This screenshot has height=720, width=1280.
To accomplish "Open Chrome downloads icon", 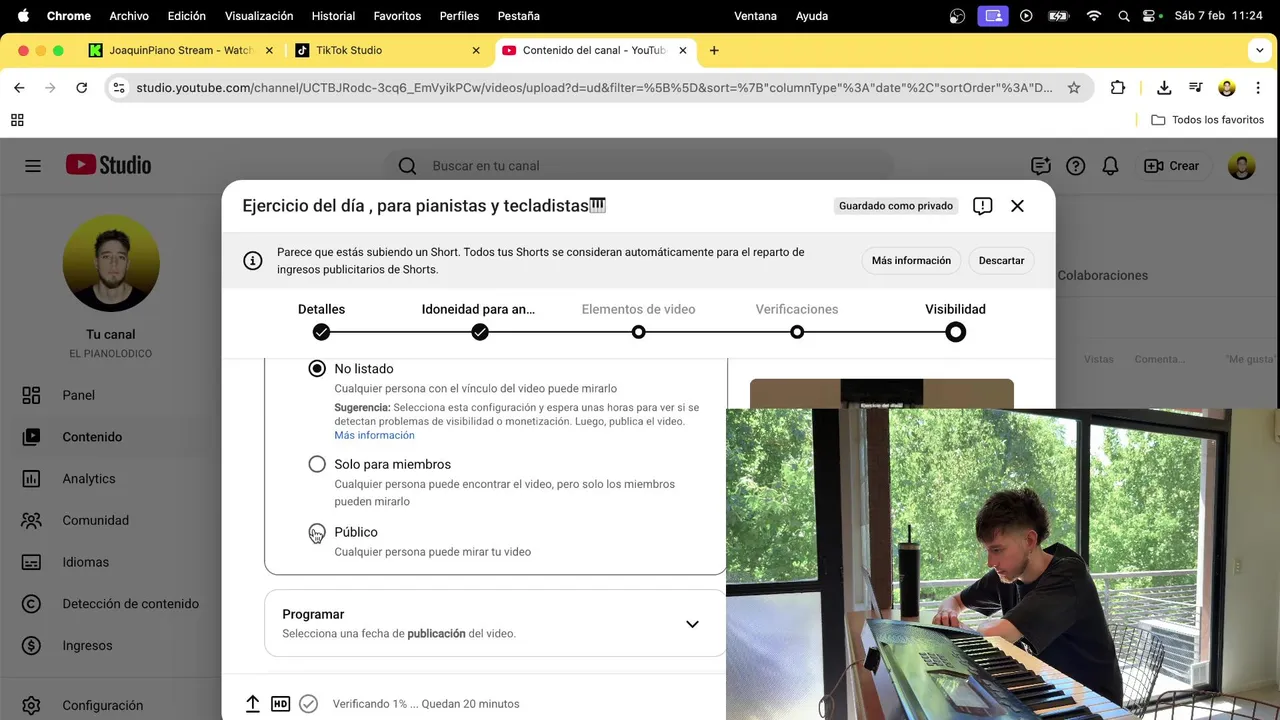I will [1164, 88].
